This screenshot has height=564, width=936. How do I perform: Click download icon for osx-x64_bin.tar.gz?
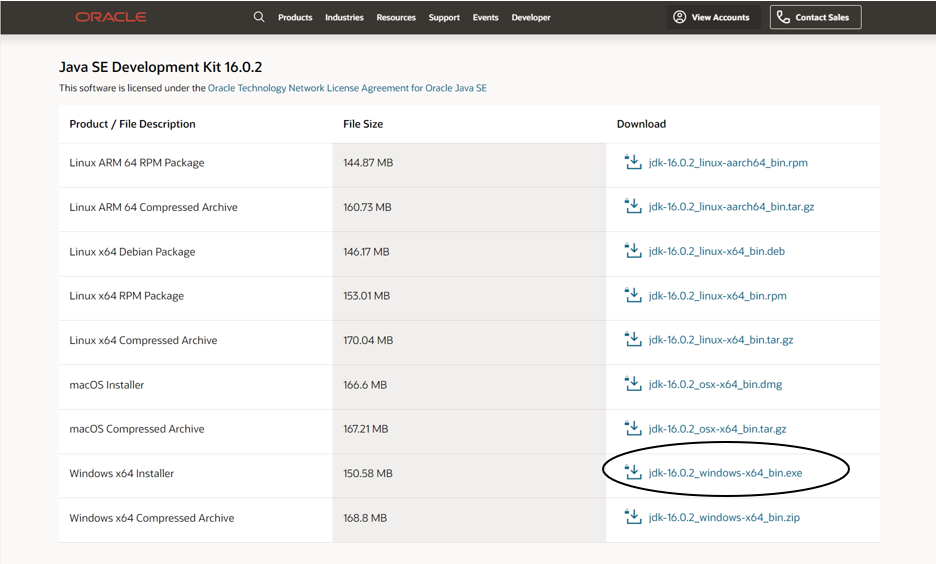point(633,428)
